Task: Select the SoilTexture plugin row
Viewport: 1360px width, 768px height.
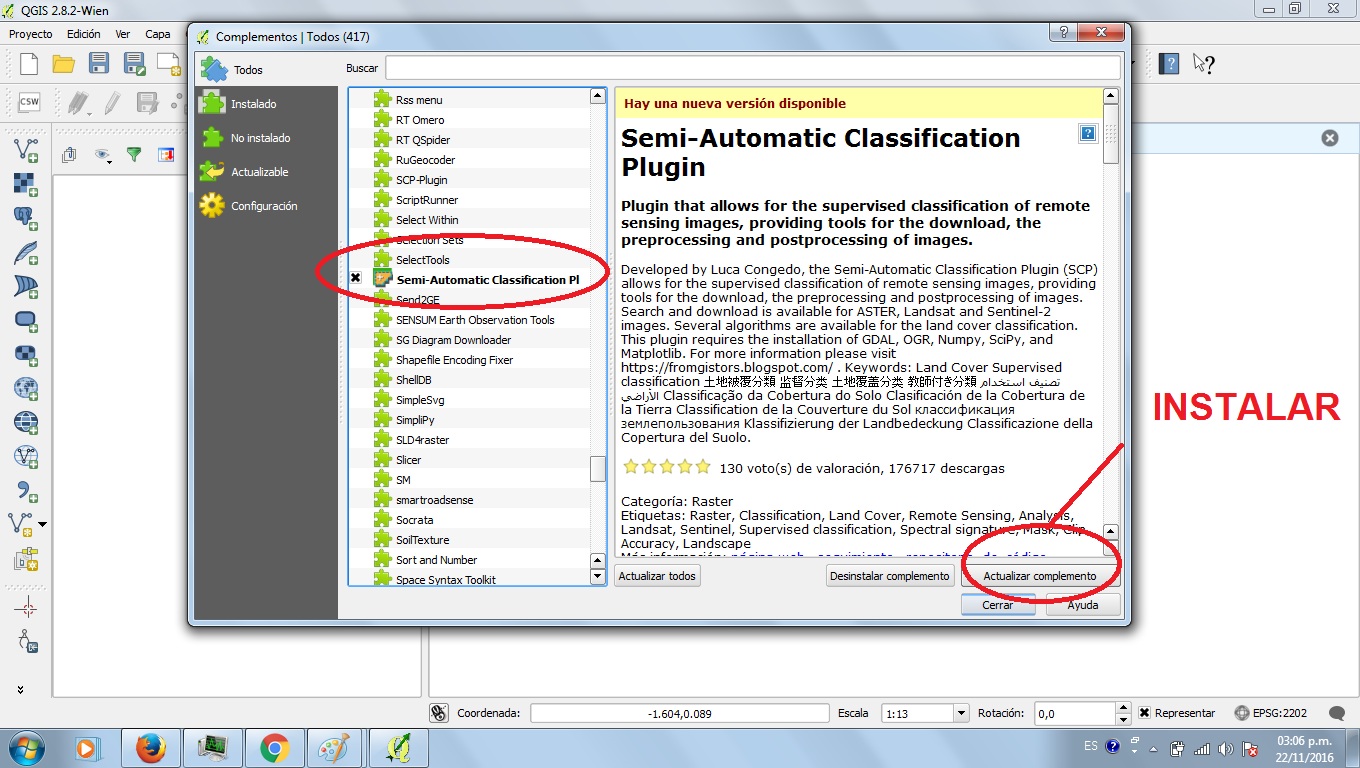Action: click(422, 540)
